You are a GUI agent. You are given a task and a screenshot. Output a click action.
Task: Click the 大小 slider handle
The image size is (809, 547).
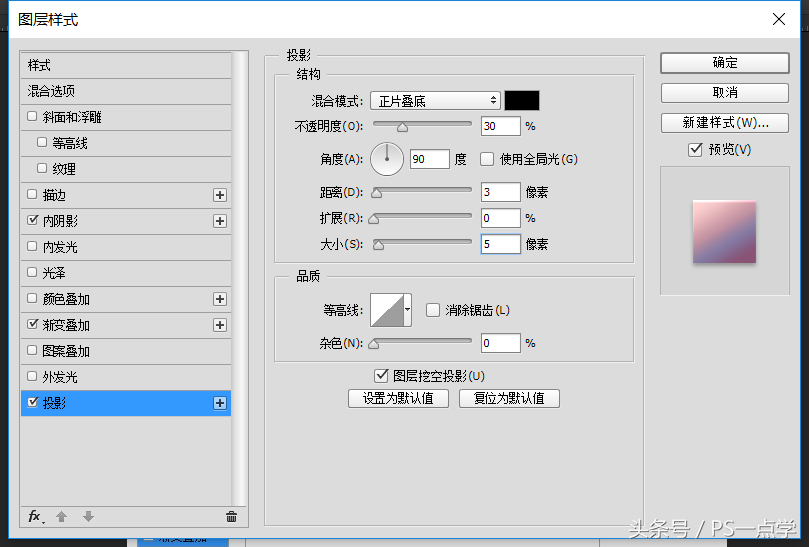pyautogui.click(x=379, y=245)
